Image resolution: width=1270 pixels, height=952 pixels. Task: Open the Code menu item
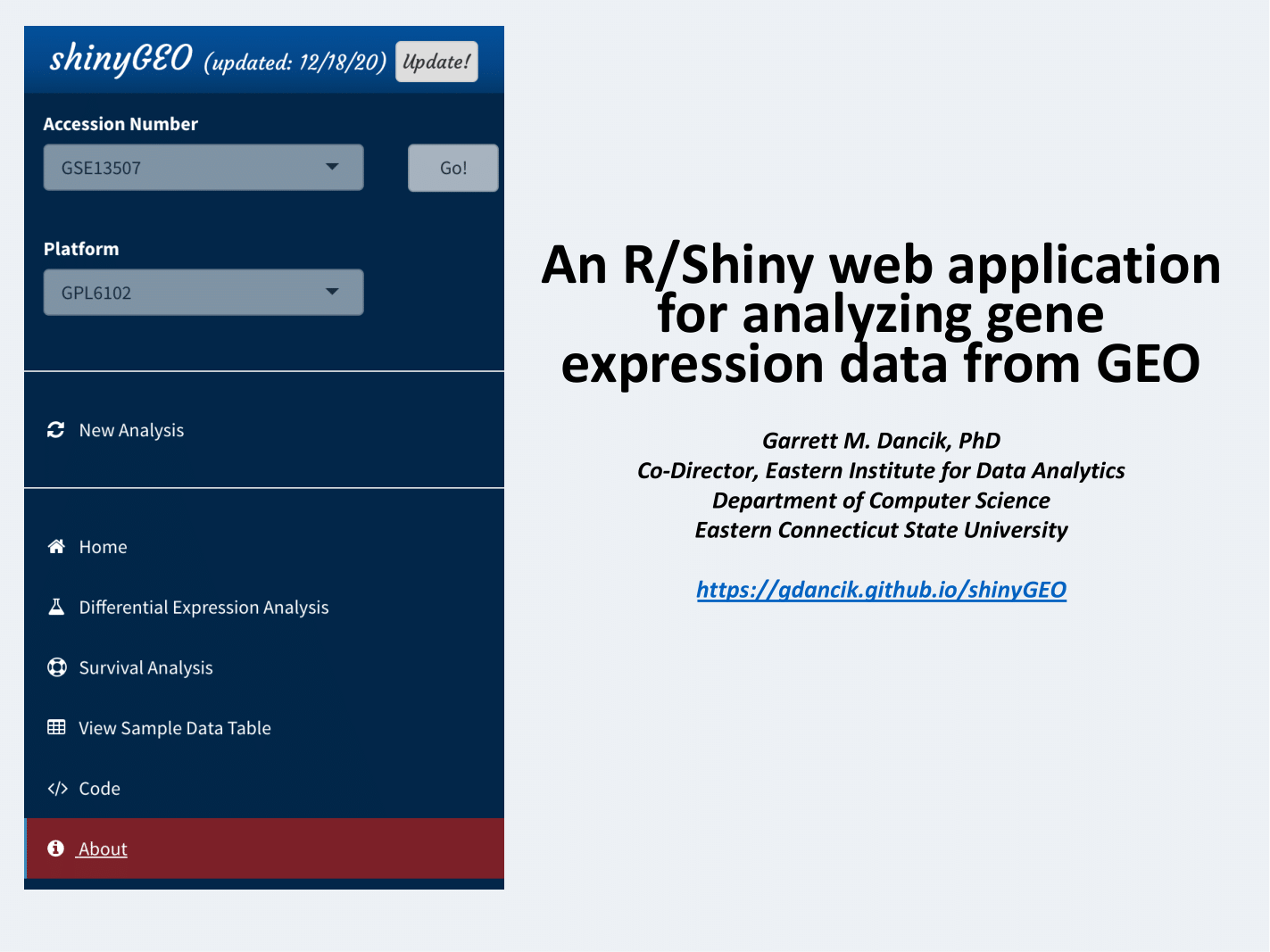click(x=99, y=789)
